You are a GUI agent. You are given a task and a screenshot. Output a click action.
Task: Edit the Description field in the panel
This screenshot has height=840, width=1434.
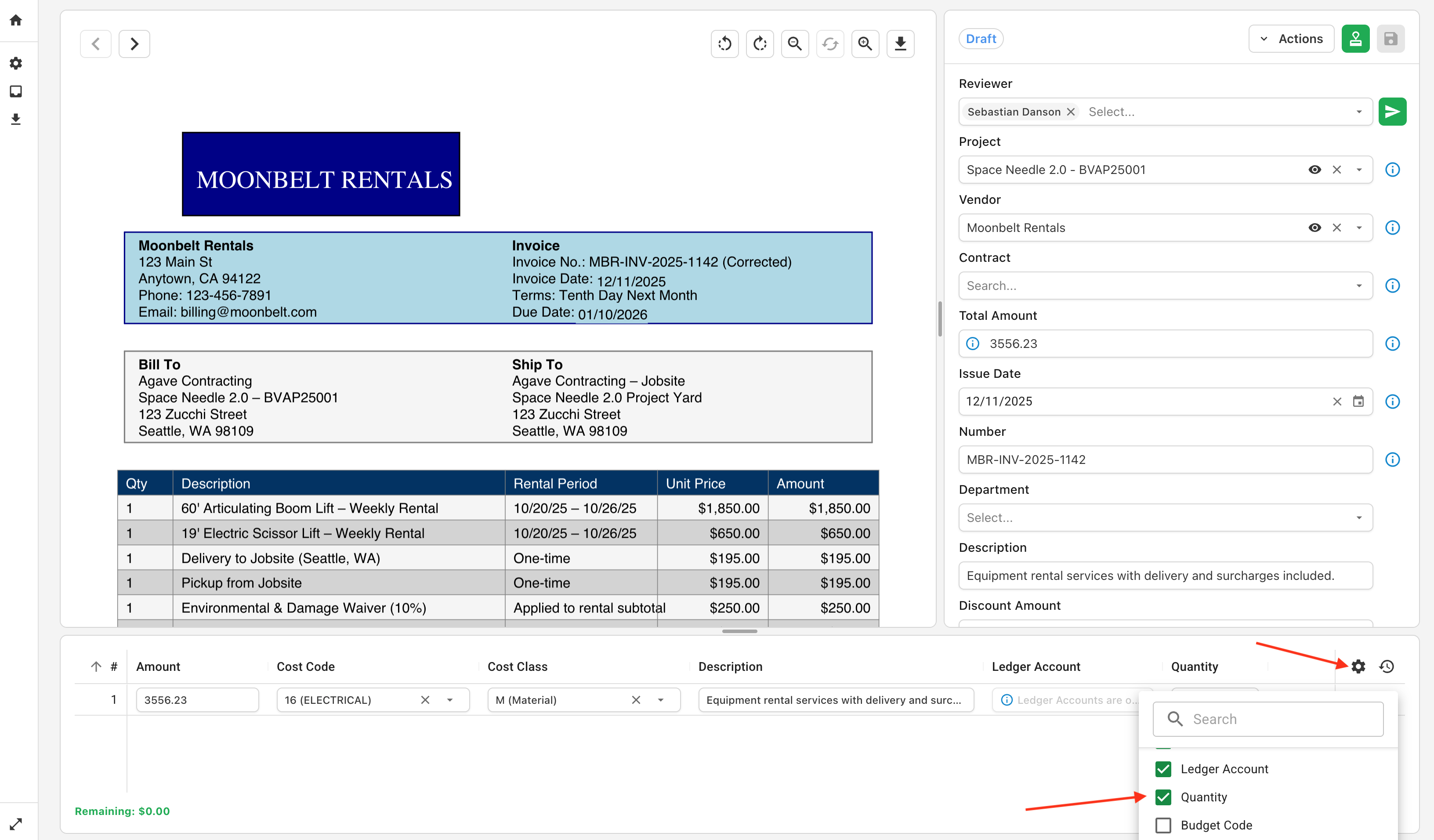click(1166, 576)
